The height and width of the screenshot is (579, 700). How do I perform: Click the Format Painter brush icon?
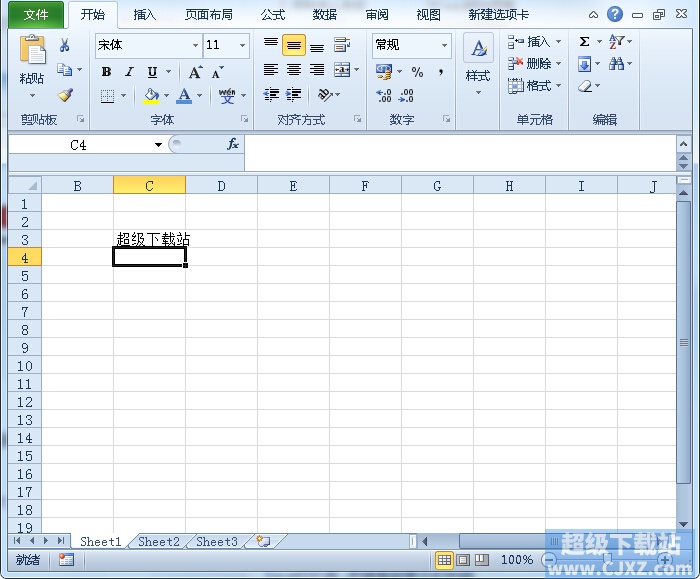click(65, 96)
